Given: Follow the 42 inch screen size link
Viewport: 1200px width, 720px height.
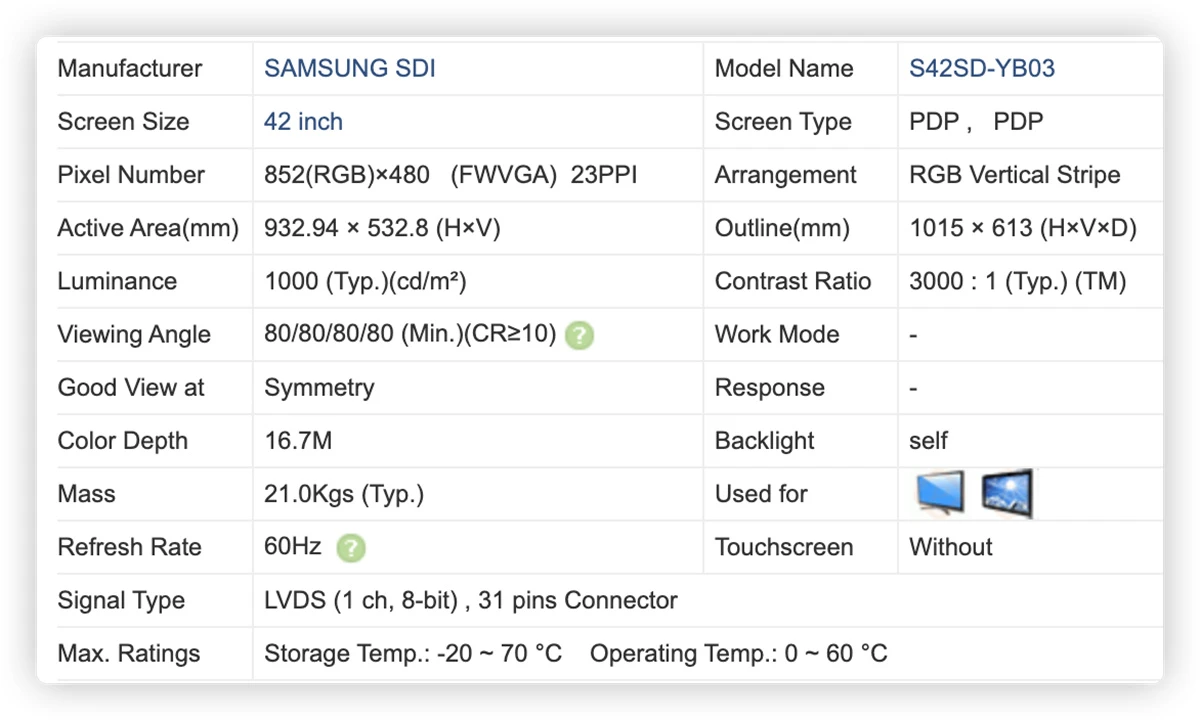Looking at the screenshot, I should (303, 122).
